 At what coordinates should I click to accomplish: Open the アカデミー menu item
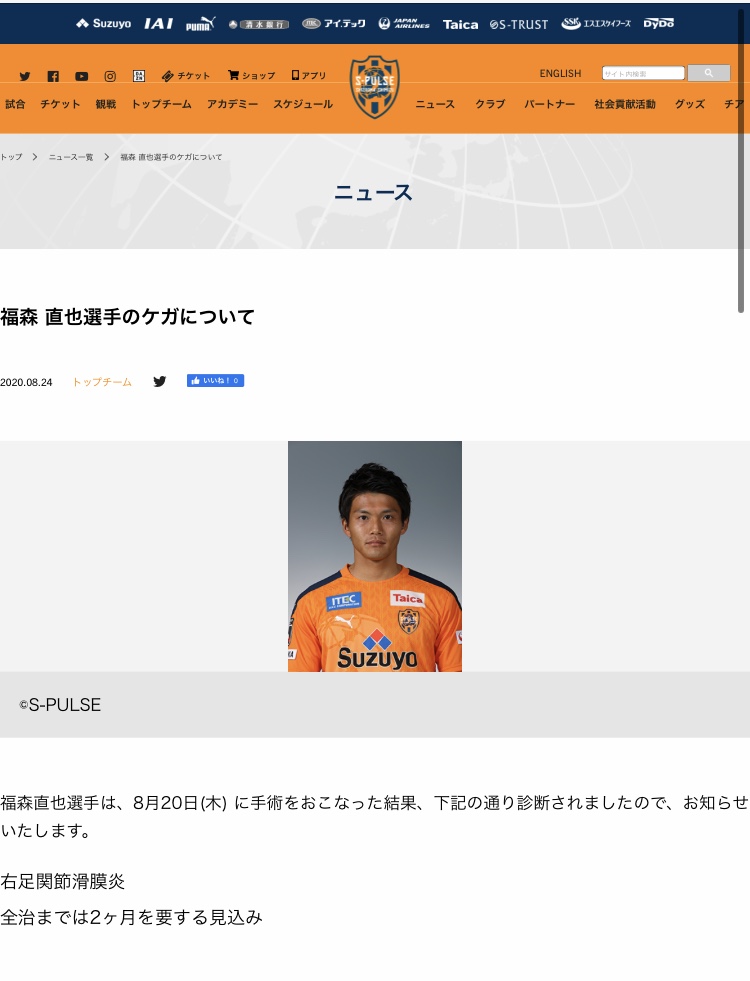tap(232, 104)
